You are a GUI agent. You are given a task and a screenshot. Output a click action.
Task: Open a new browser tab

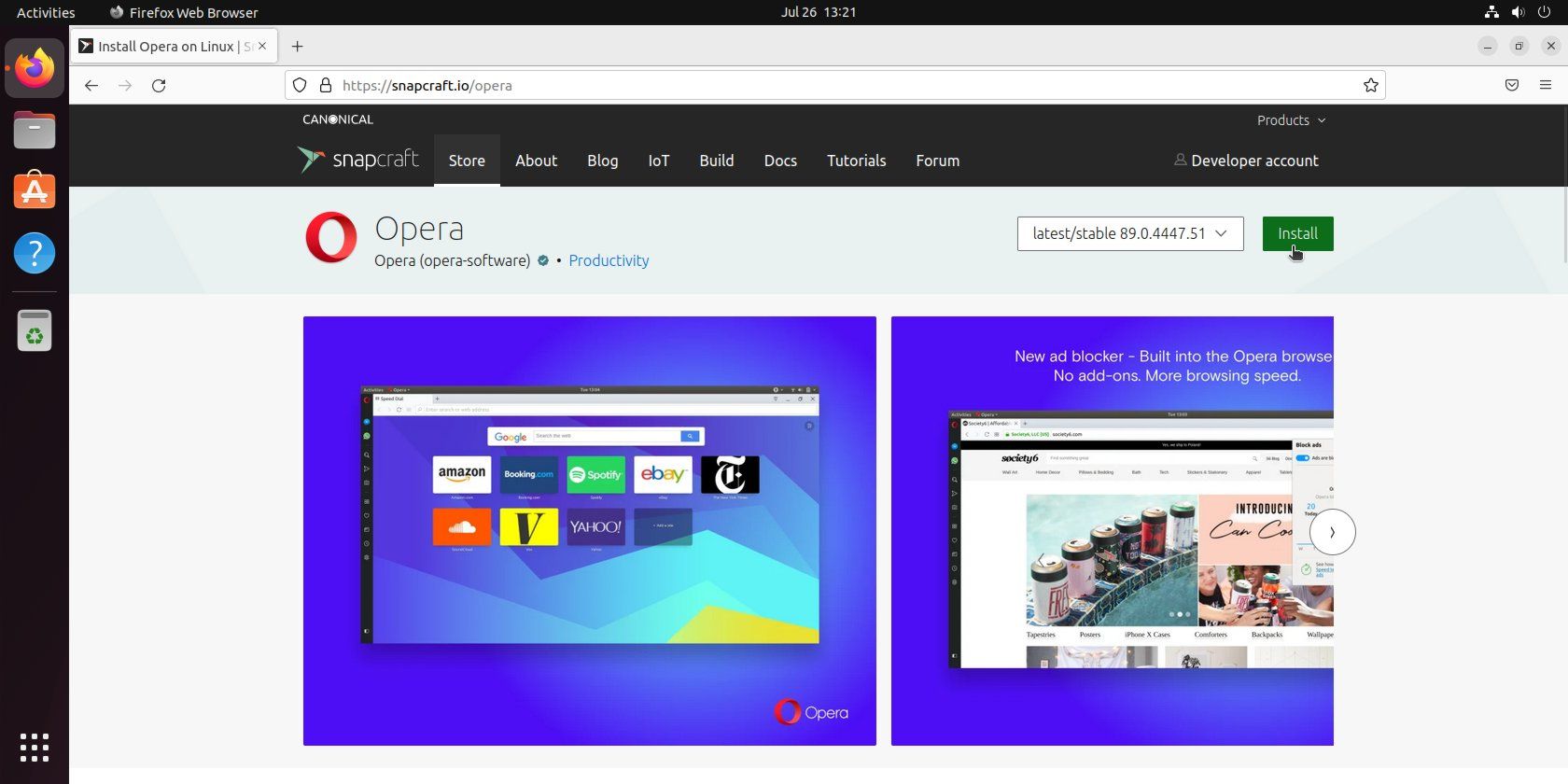point(297,46)
